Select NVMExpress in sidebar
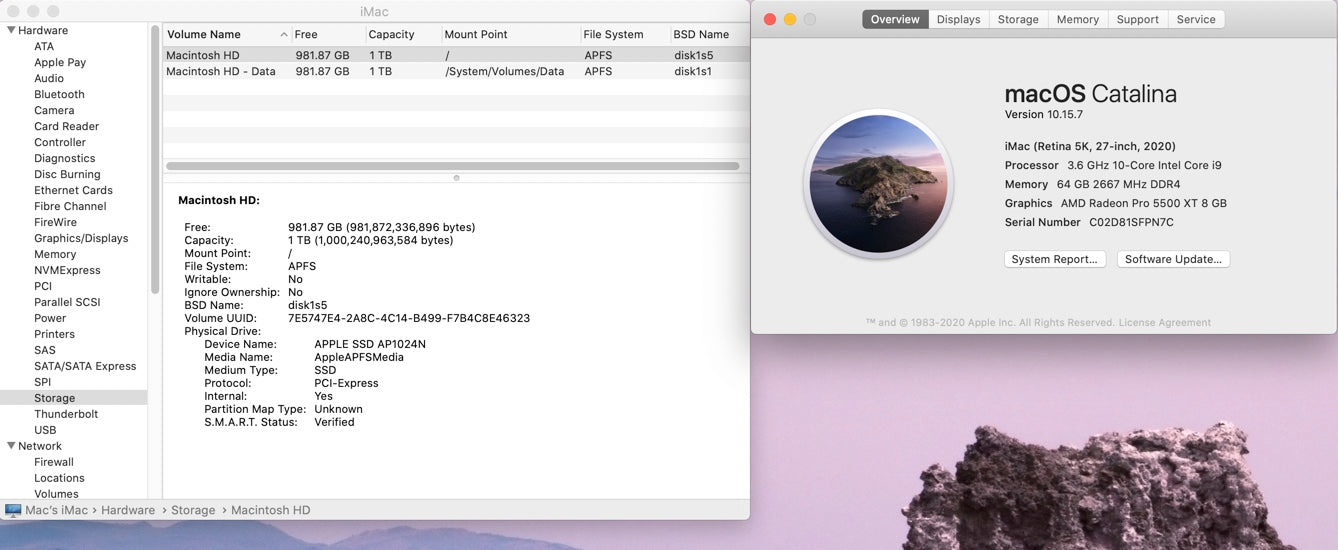The height and width of the screenshot is (550, 1338). coord(67,270)
